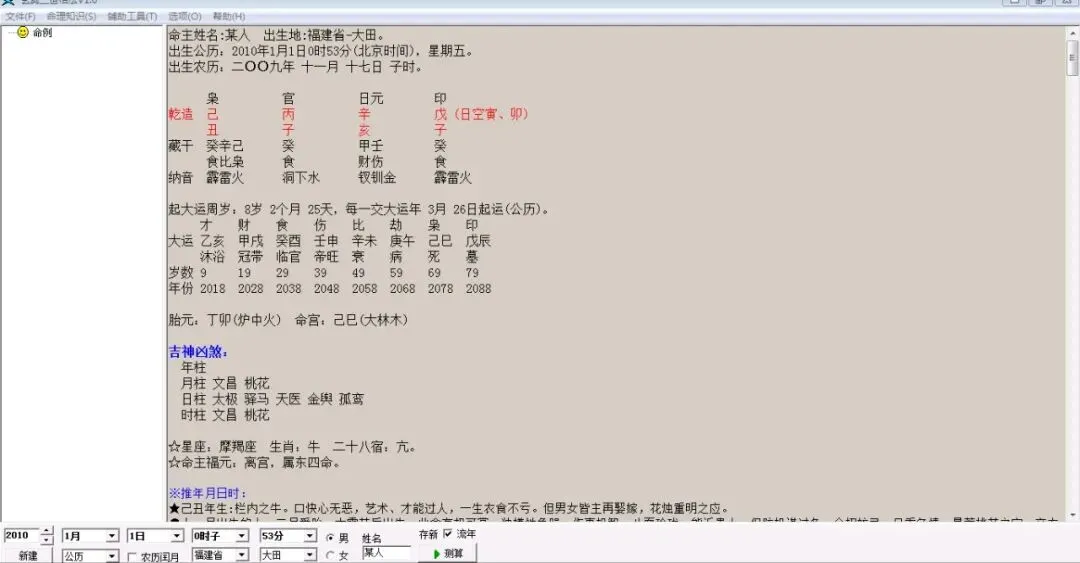Click the 钗钏金 text in the 纳音 row
Viewport: 1080px width, 563px height.
[377, 178]
